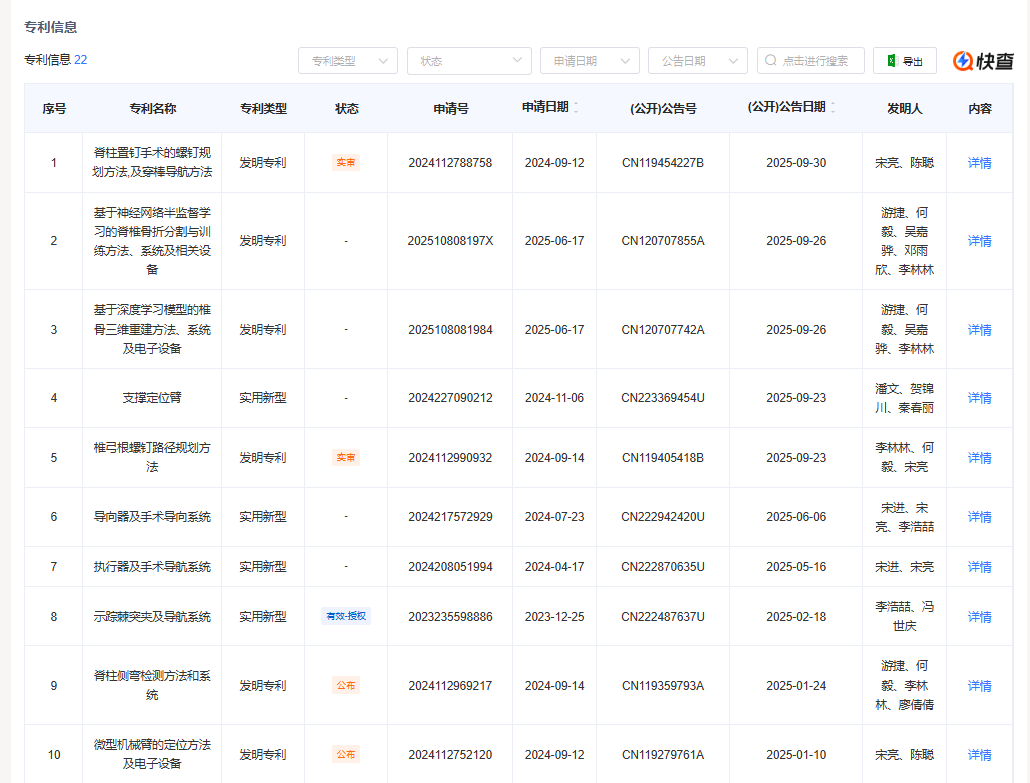Click the 实审 status tag in row 5
The width and height of the screenshot is (1030, 783).
click(346, 458)
